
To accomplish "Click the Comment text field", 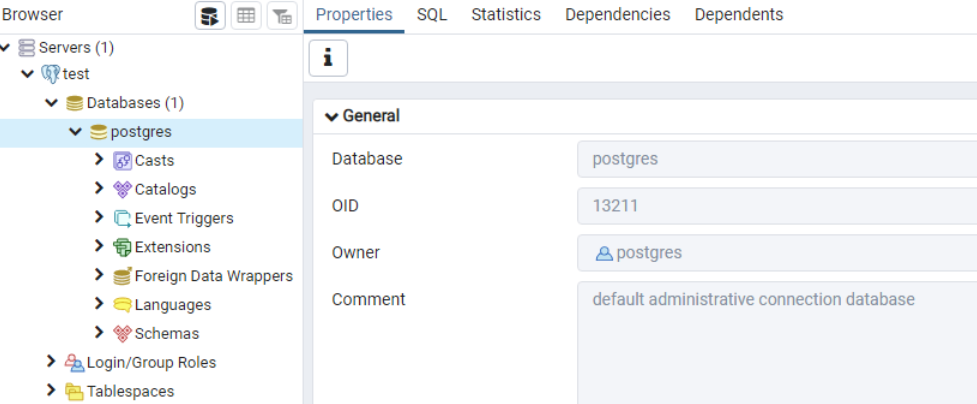I will (776, 340).
